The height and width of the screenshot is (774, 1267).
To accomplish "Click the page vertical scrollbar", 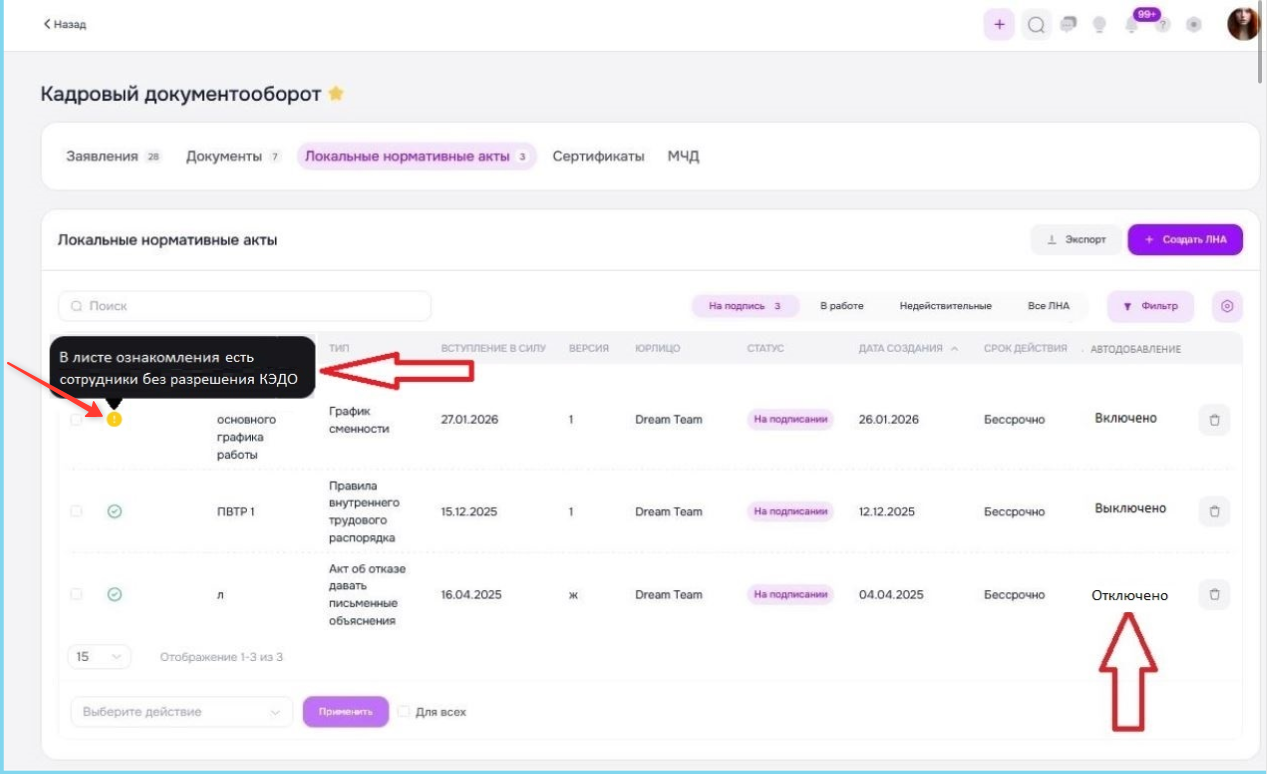I will pyautogui.click(x=1261, y=45).
